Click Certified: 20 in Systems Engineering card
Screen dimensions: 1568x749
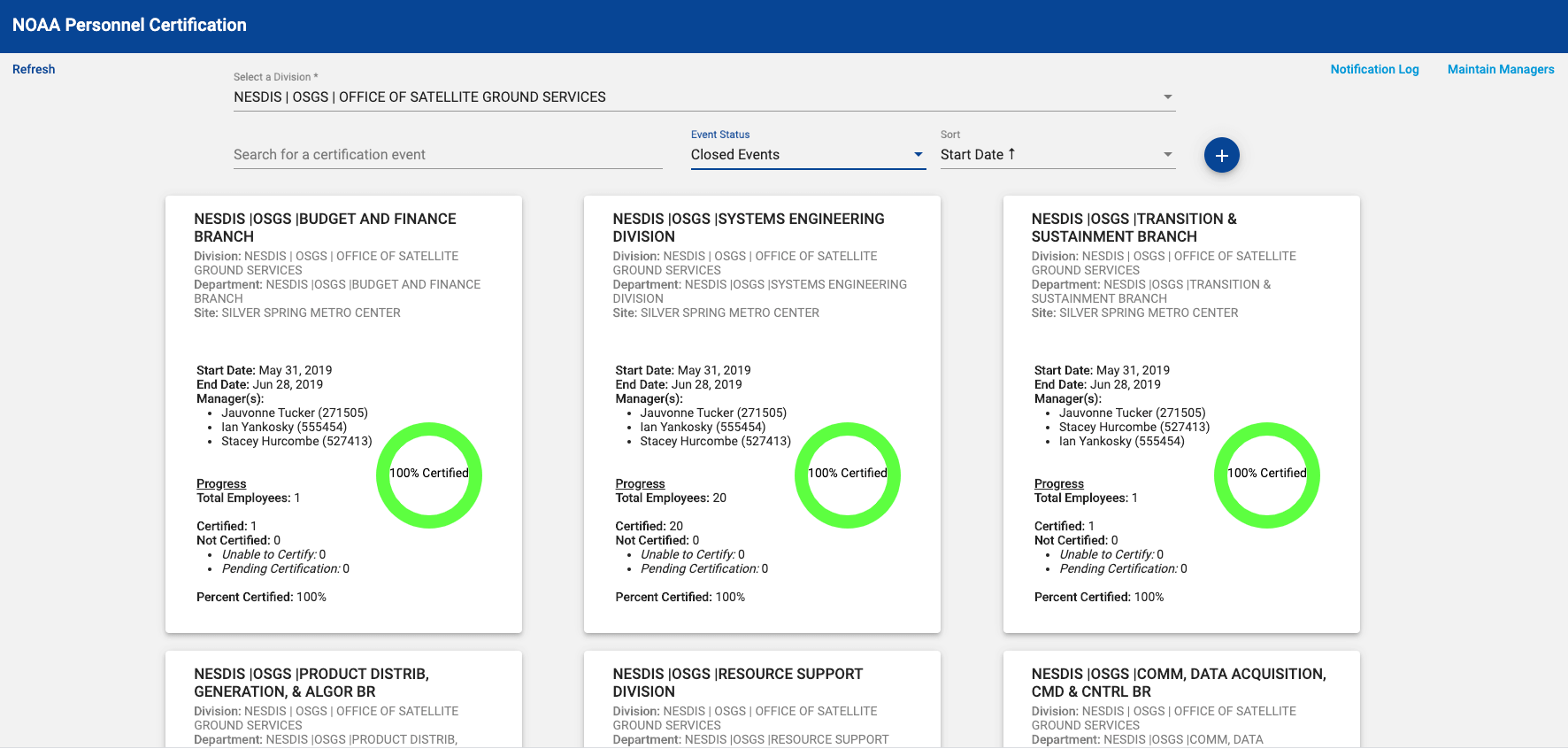[x=649, y=526]
